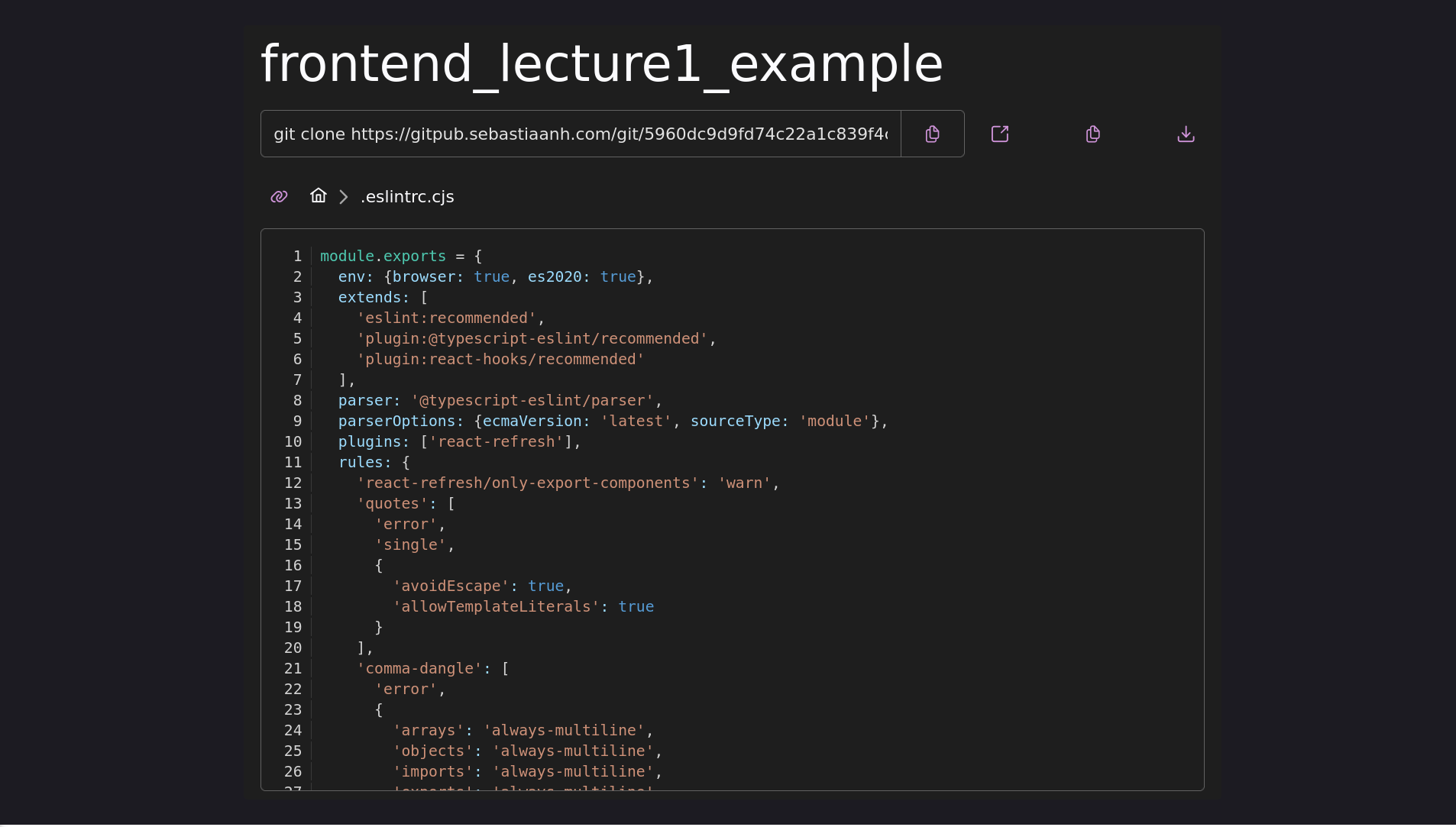Click the 'react-refresh' plugins entry
Image resolution: width=1456 pixels, height=827 pixels.
pos(493,441)
